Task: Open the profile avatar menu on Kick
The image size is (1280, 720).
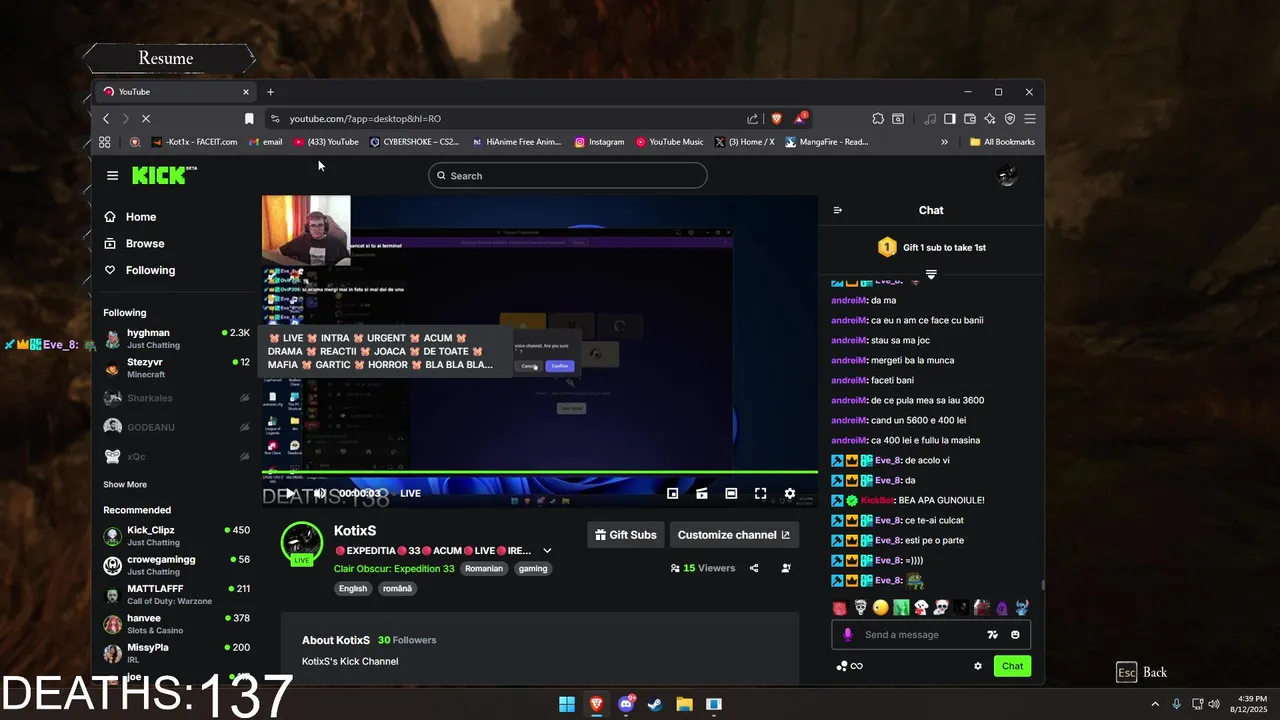Action: [1007, 176]
